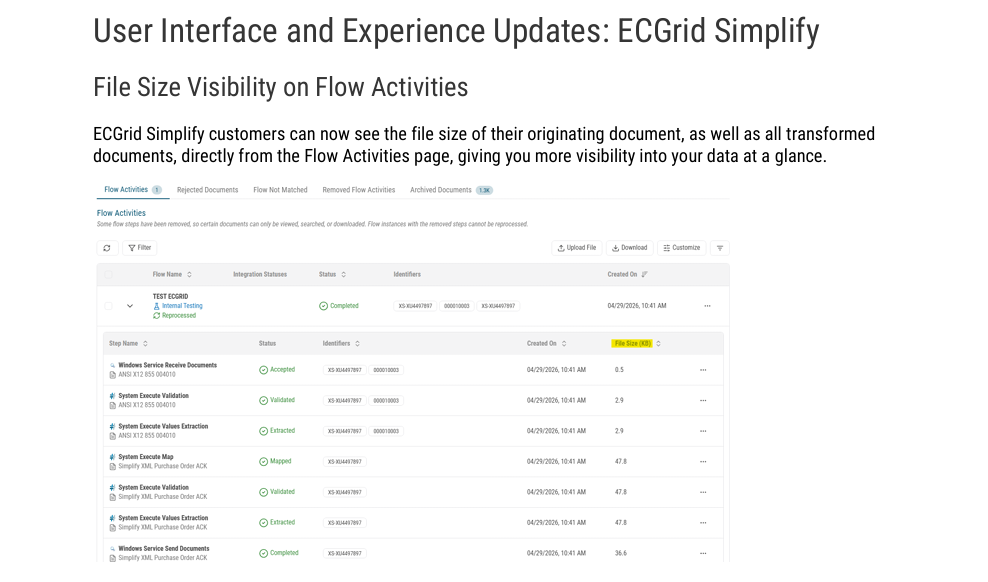The height and width of the screenshot is (582, 988).
Task: Toggle the select-all checkbox in table header
Action: pos(108,275)
